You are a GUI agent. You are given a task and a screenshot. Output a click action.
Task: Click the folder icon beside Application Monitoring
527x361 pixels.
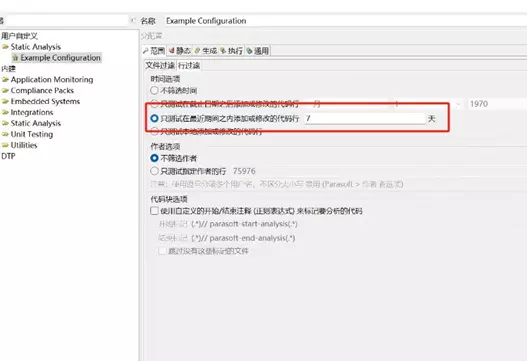point(5,80)
